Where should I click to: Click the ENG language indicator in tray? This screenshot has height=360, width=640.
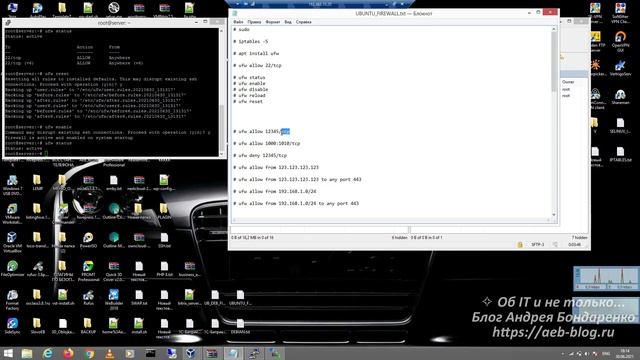click(x=606, y=353)
